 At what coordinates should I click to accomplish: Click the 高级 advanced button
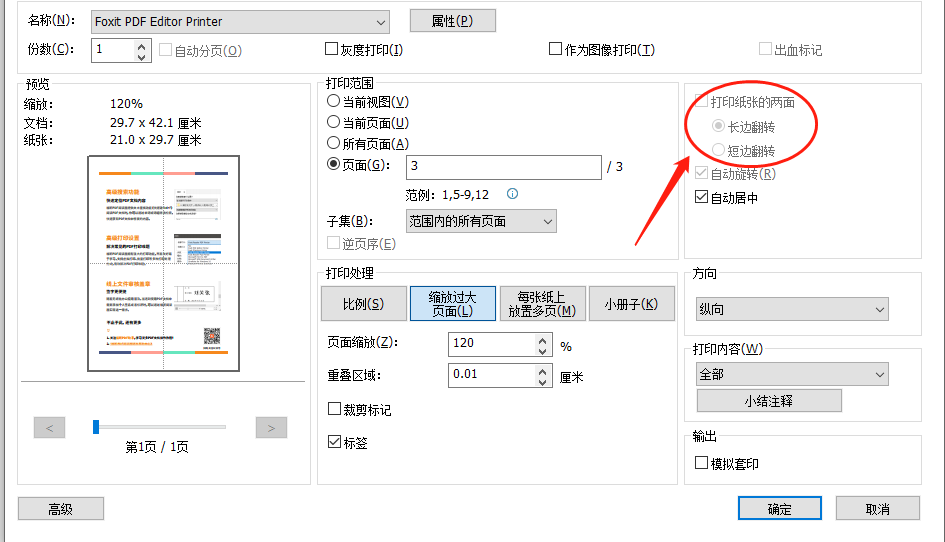tap(61, 509)
